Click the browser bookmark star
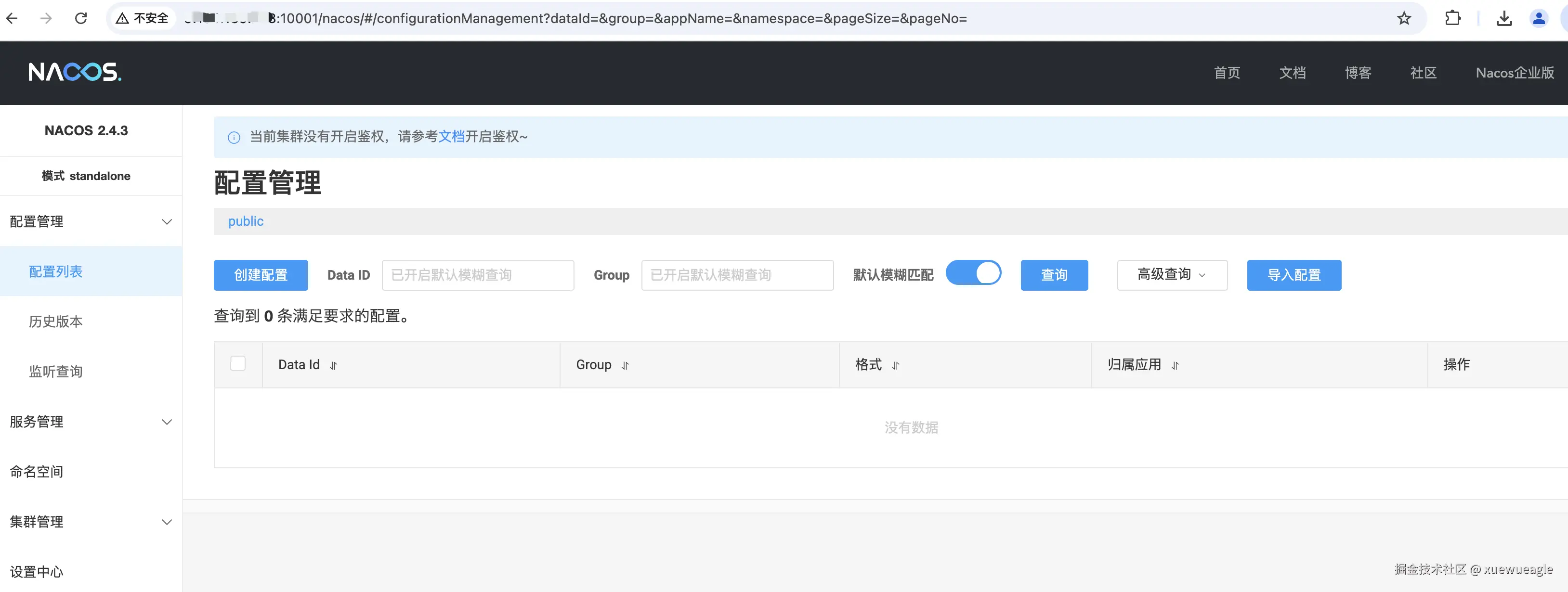 [1404, 18]
